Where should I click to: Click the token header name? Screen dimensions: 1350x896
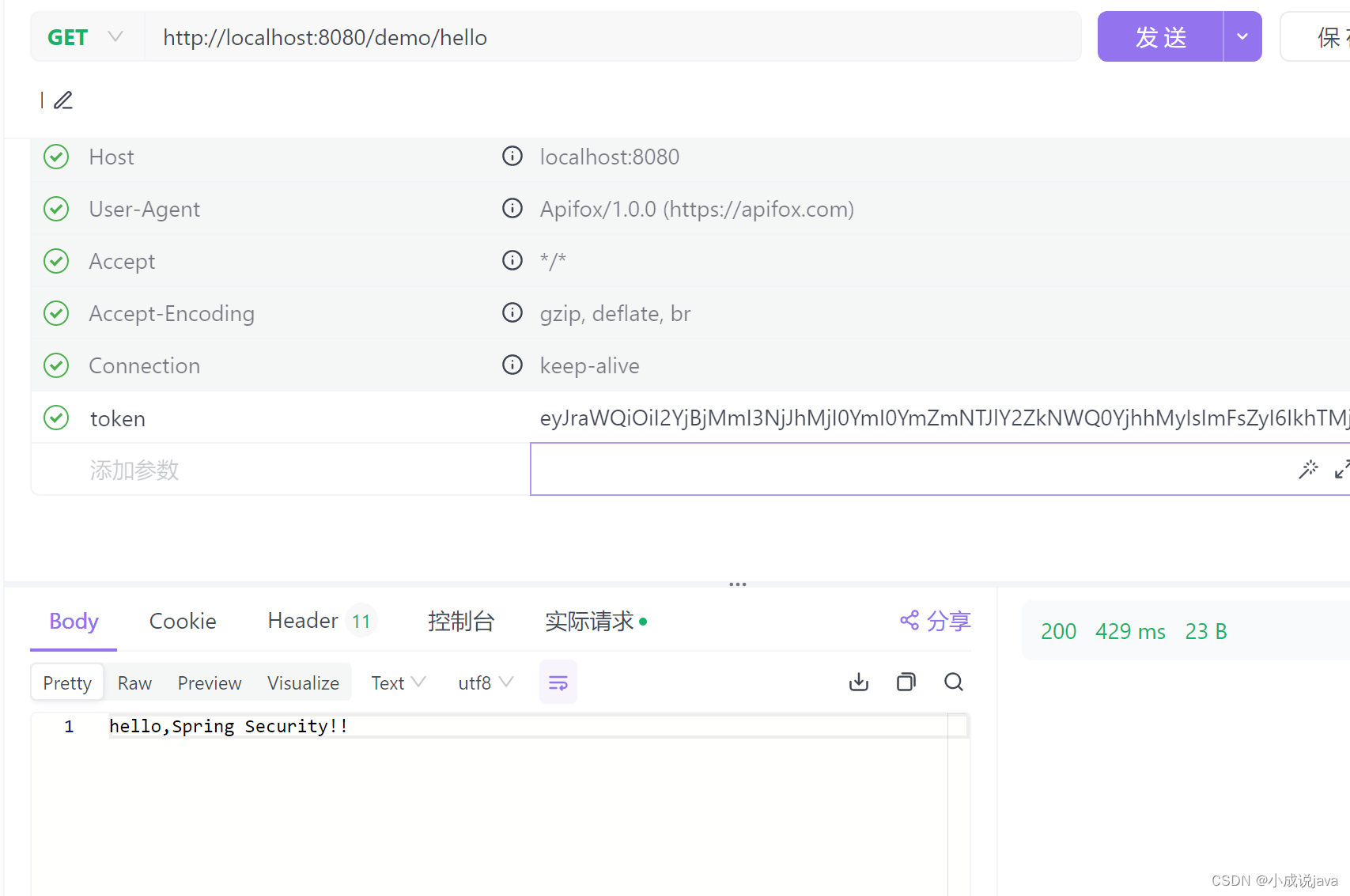[x=118, y=418]
